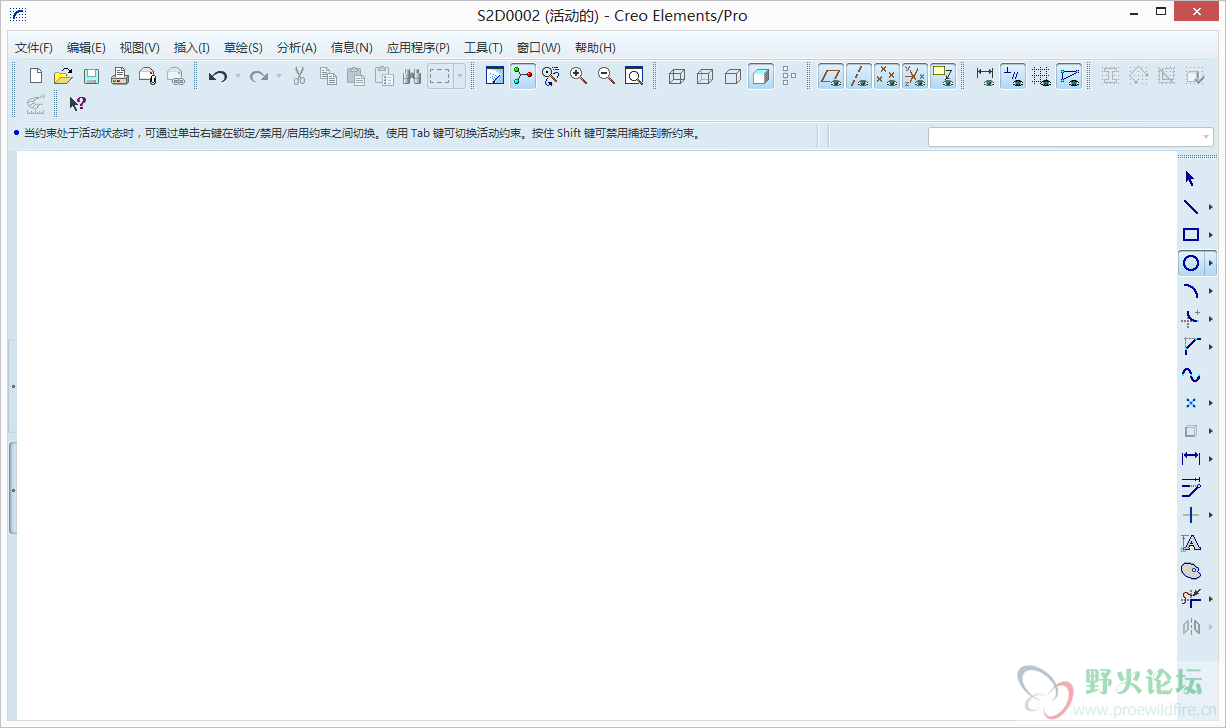The height and width of the screenshot is (728, 1226).
Task: Open the sketcher Palette tool
Action: [1190, 571]
